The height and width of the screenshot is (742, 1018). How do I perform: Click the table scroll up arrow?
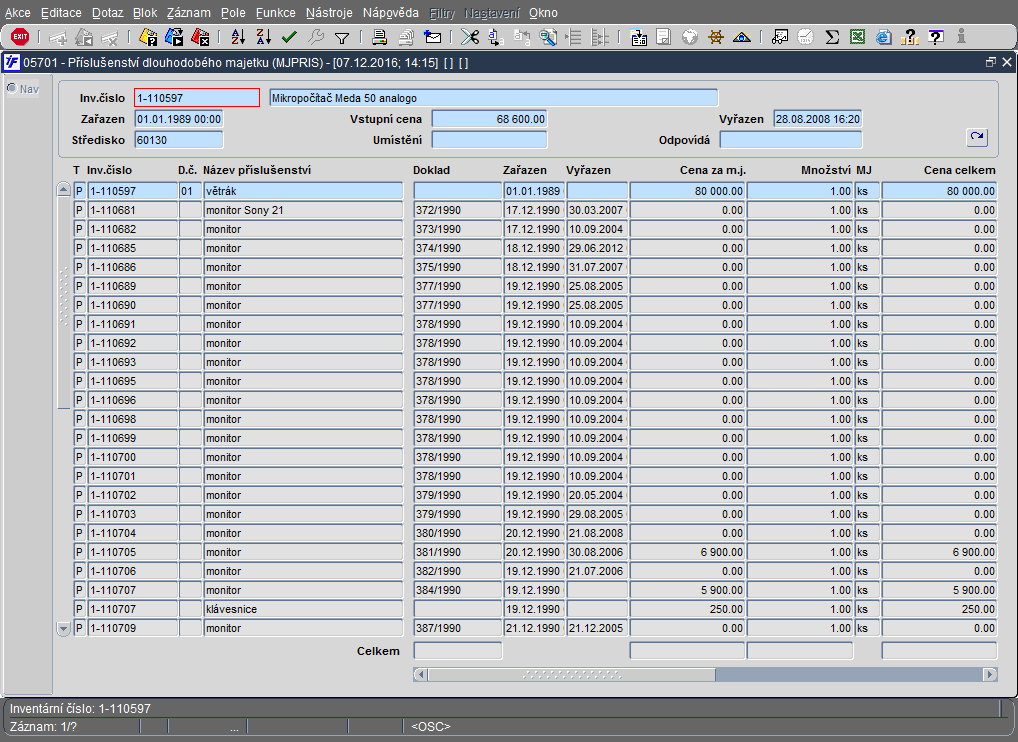[x=63, y=190]
